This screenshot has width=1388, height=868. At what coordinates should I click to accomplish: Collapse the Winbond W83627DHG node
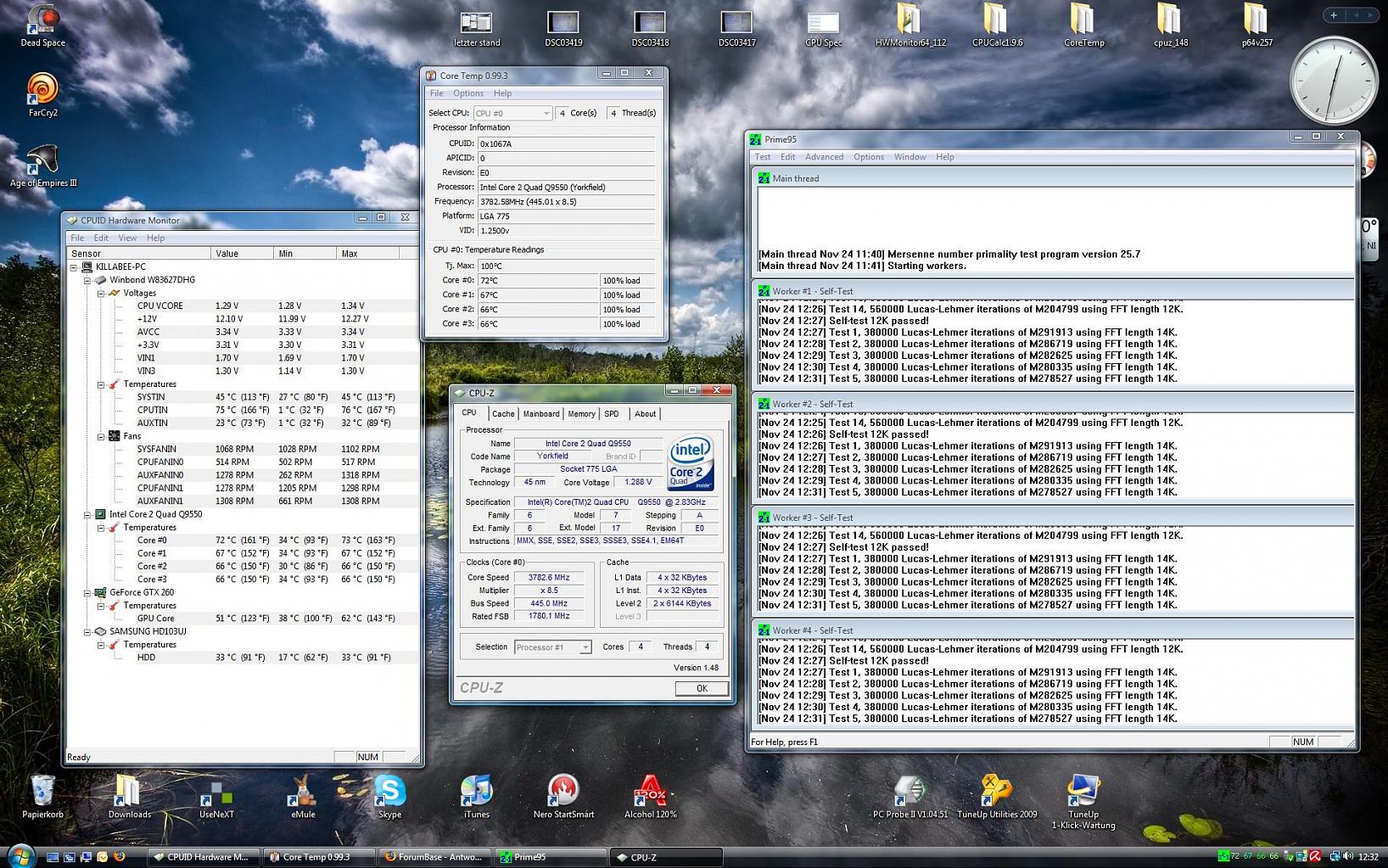pyautogui.click(x=87, y=280)
